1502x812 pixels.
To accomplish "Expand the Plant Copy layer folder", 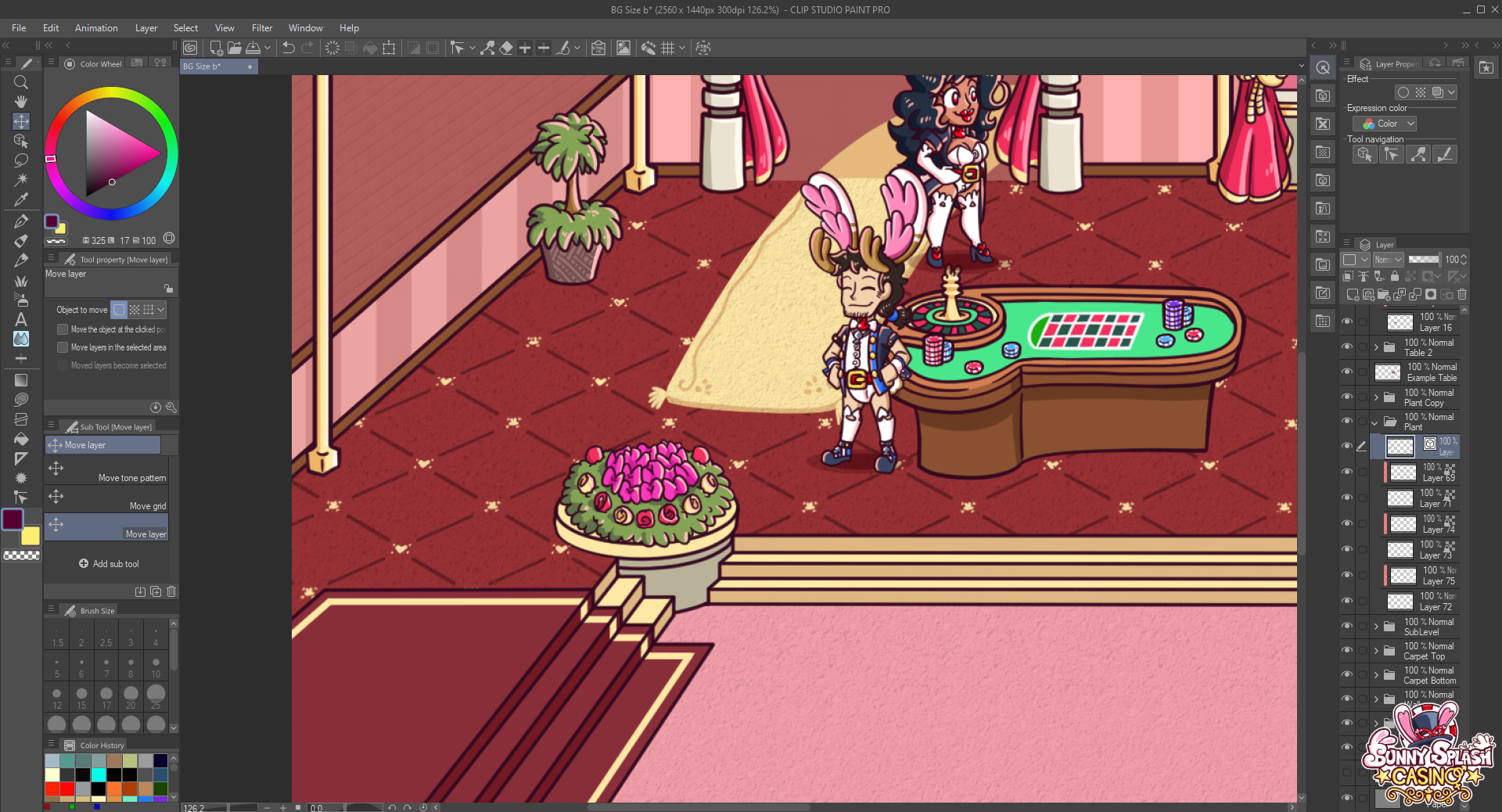I will [1376, 397].
